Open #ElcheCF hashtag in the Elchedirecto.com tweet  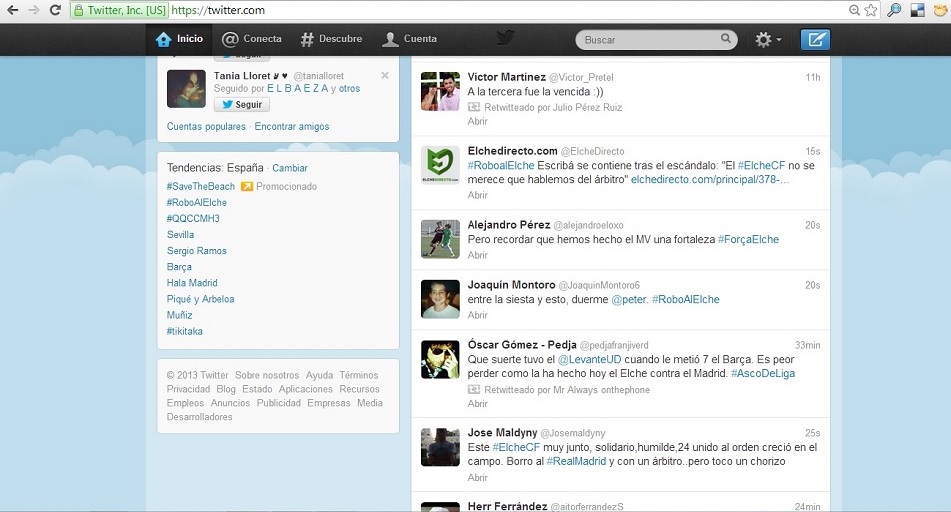tap(761, 166)
